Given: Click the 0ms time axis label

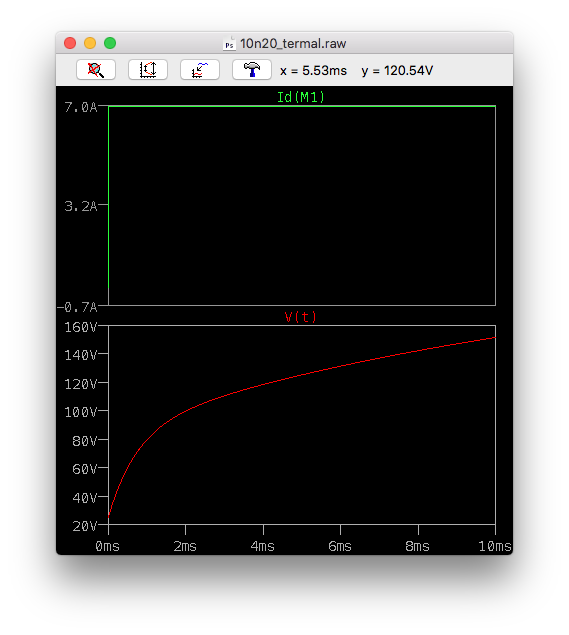Looking at the screenshot, I should point(108,546).
